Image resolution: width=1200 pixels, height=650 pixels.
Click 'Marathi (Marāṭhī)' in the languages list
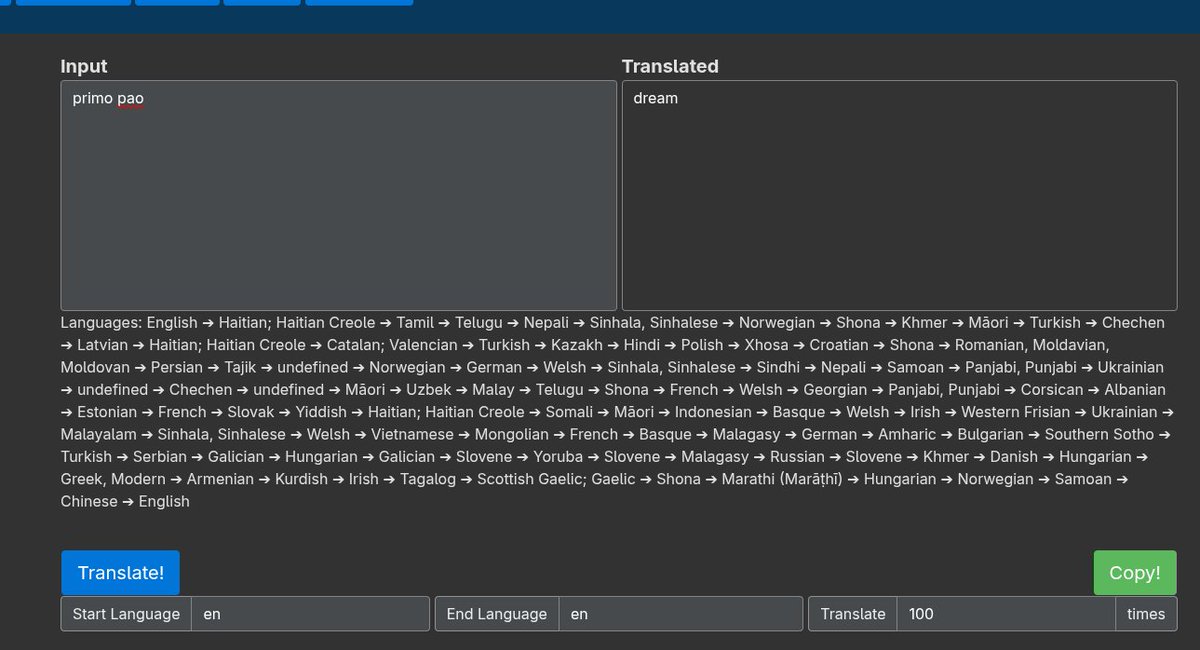tap(784, 479)
